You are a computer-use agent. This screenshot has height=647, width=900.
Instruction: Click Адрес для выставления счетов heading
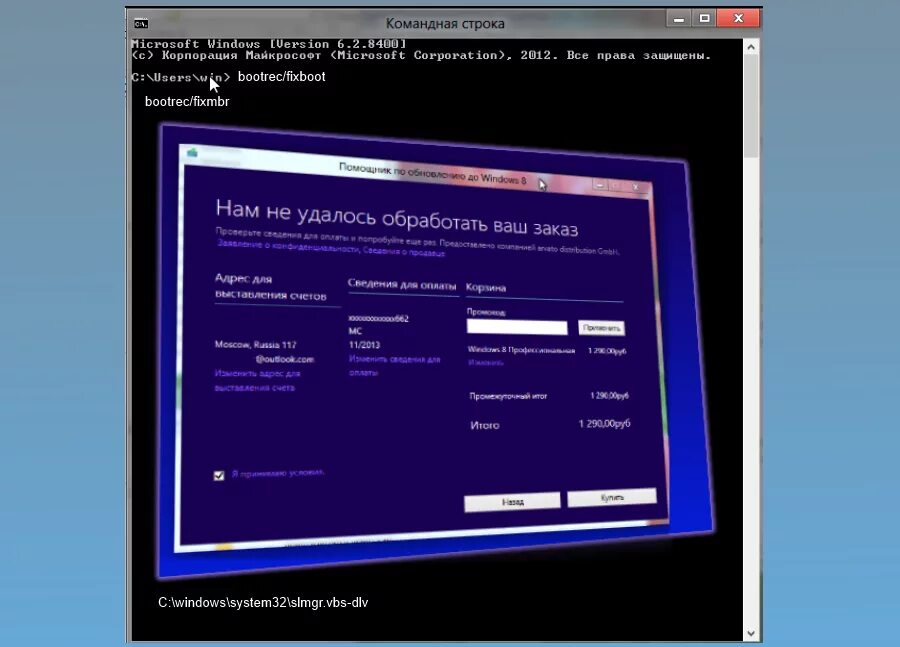270,286
